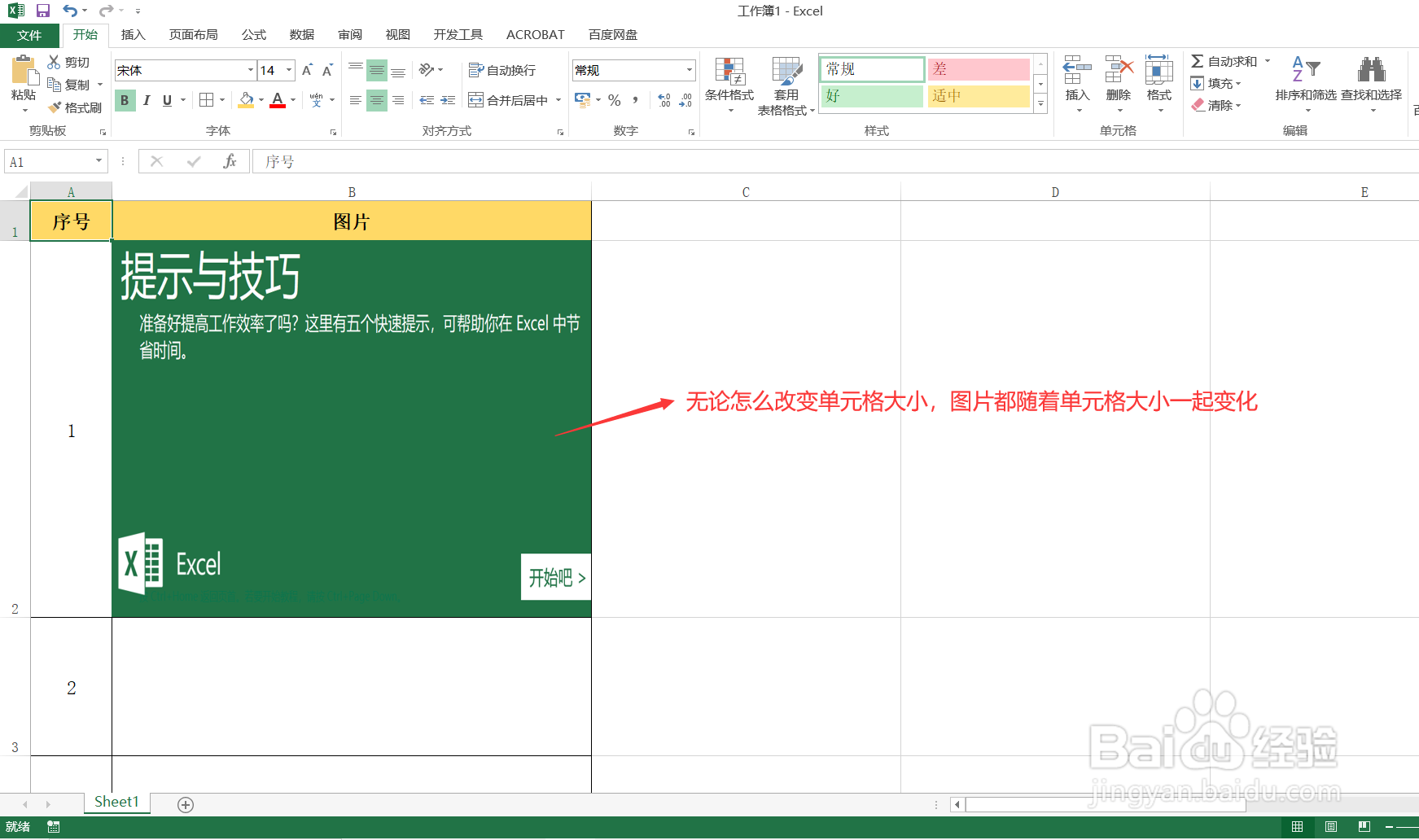Click the Percent Style icon
This screenshot has height=840, width=1419.
tap(615, 100)
